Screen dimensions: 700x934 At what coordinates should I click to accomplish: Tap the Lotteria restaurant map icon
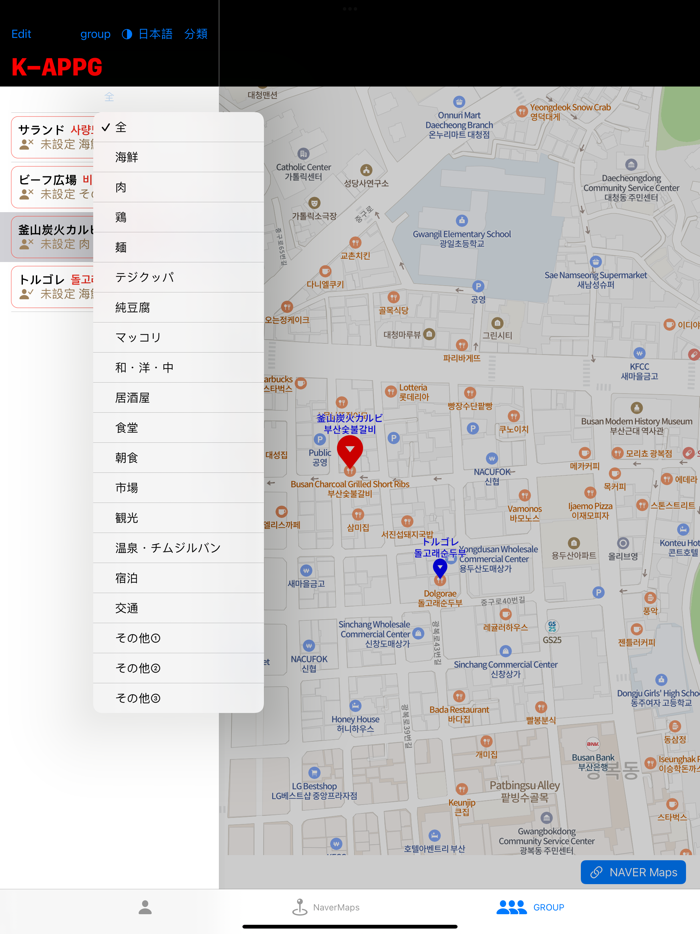point(390,391)
